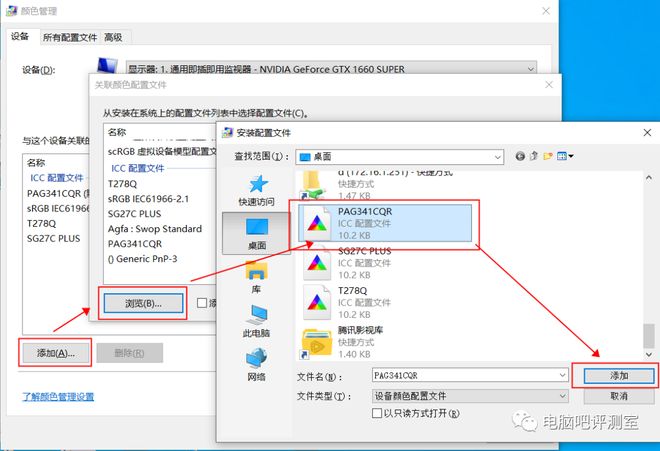The height and width of the screenshot is (451, 660).
Task: Select sRGB IEC6196 row in device list
Action: [58, 208]
